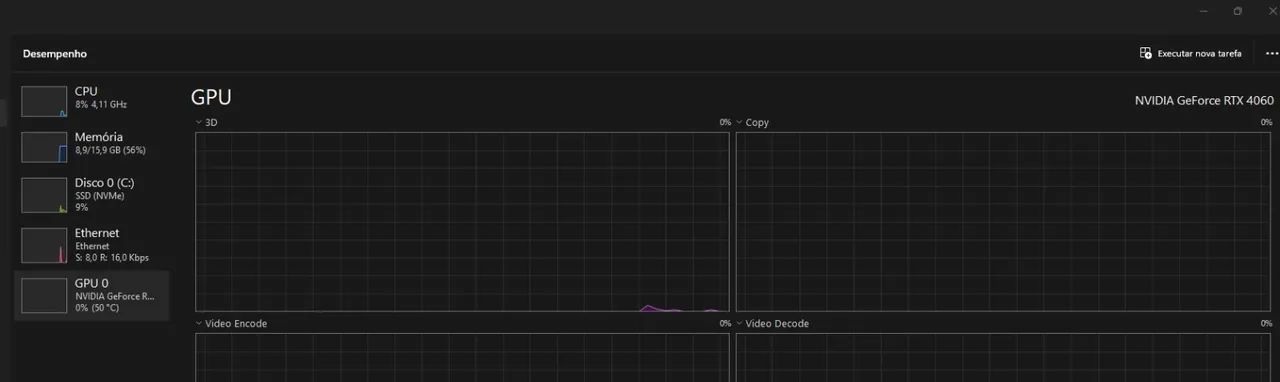
Task: Open the Ethernet performance entry
Action: pyautogui.click(x=92, y=246)
